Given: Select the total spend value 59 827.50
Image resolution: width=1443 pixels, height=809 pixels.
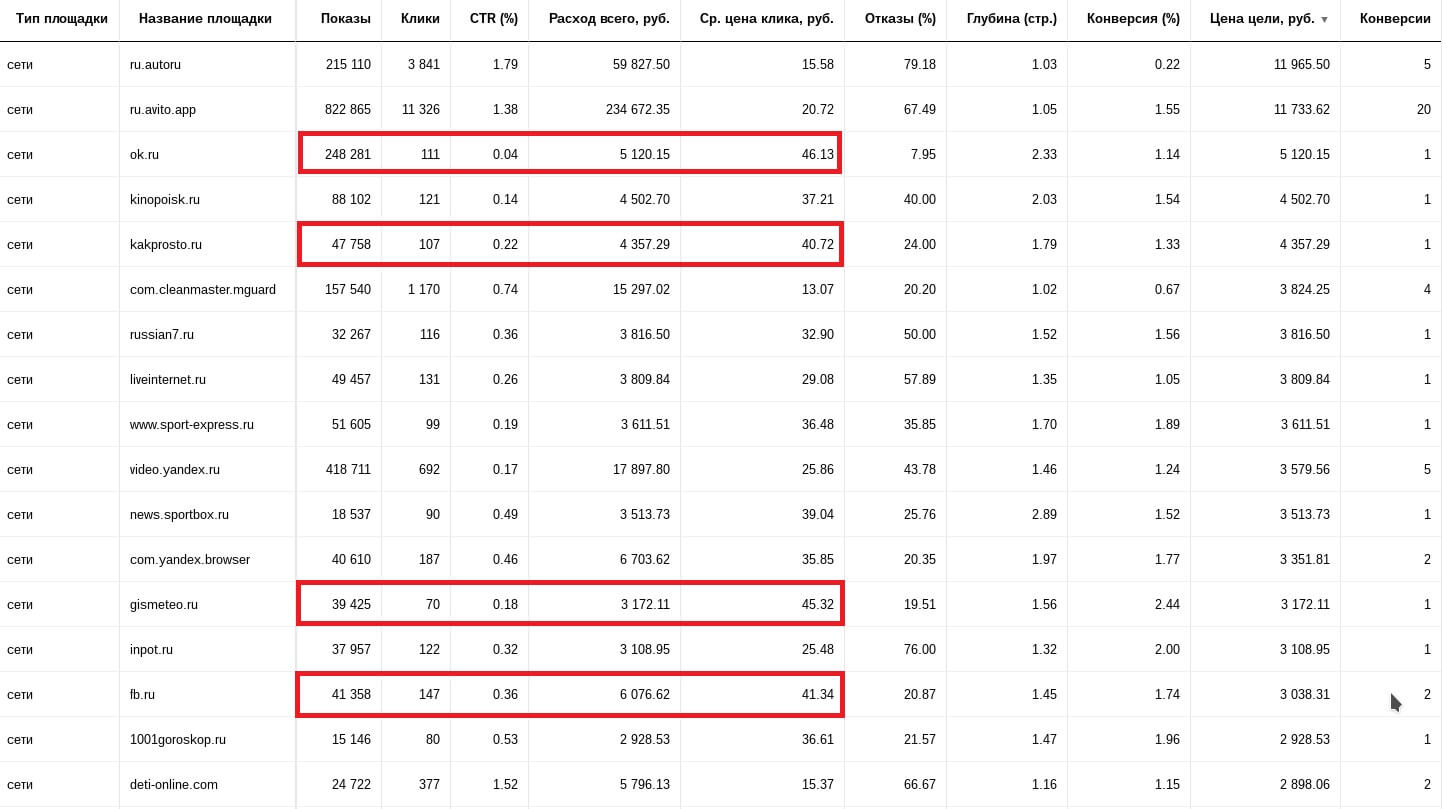Looking at the screenshot, I should click(642, 64).
